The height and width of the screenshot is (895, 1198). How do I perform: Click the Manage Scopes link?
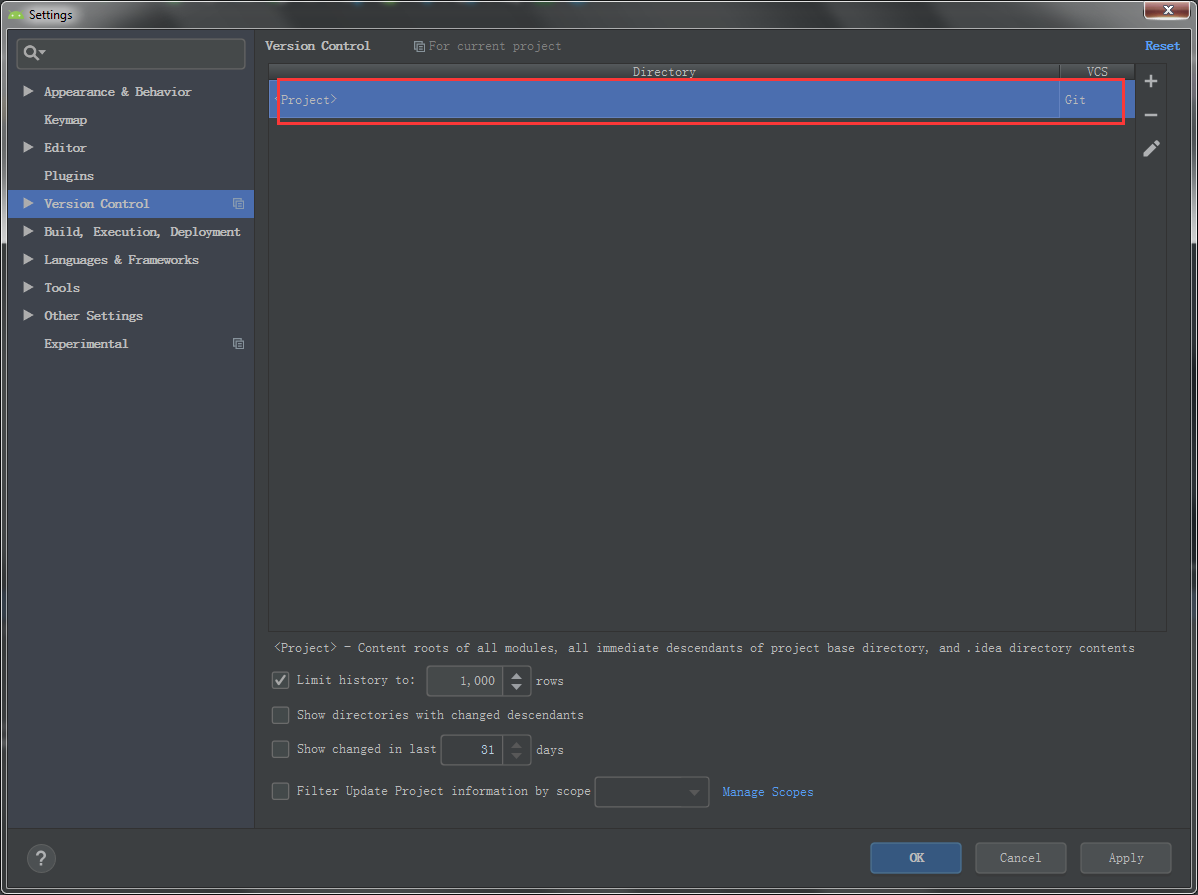pos(767,791)
